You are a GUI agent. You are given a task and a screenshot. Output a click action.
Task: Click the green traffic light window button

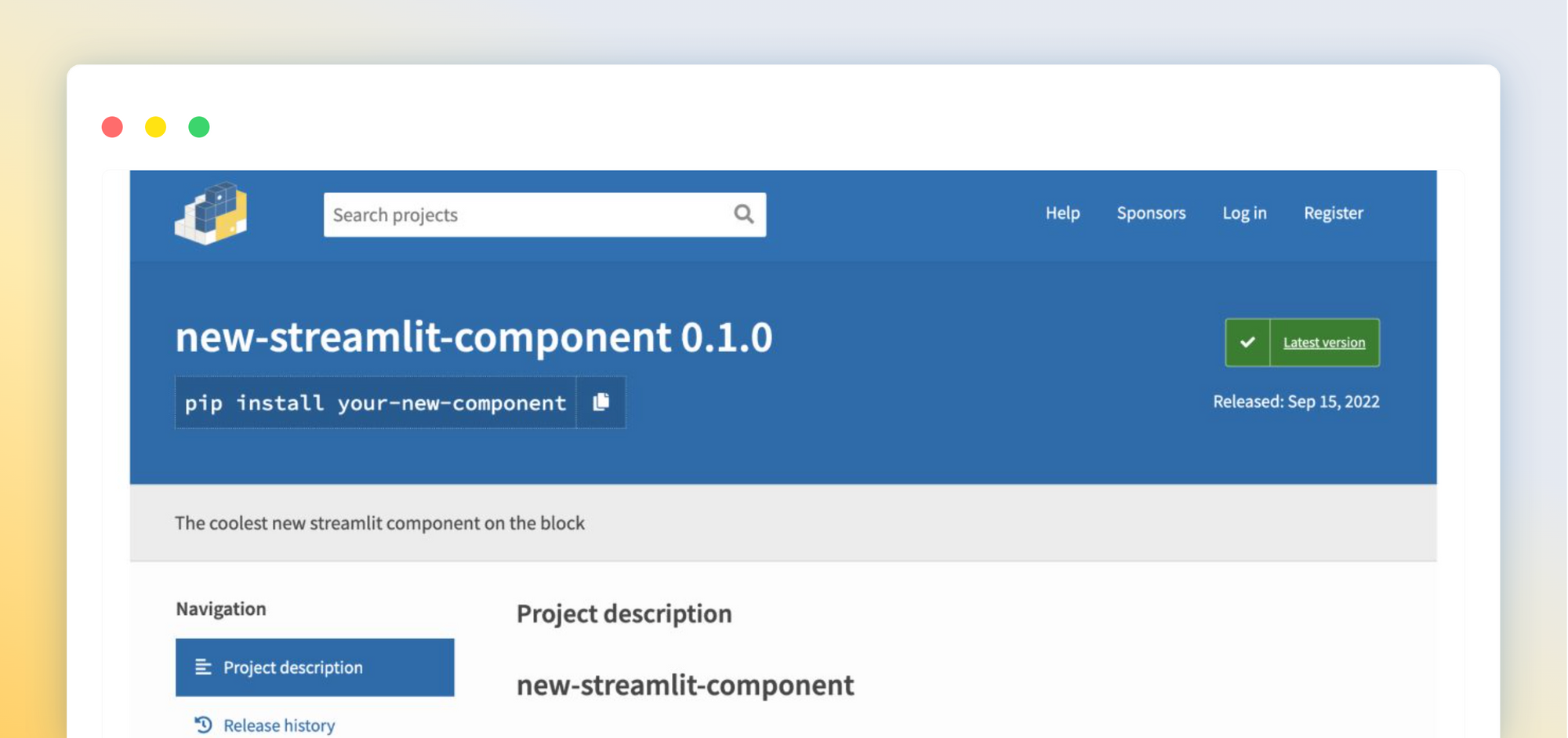pos(198,126)
